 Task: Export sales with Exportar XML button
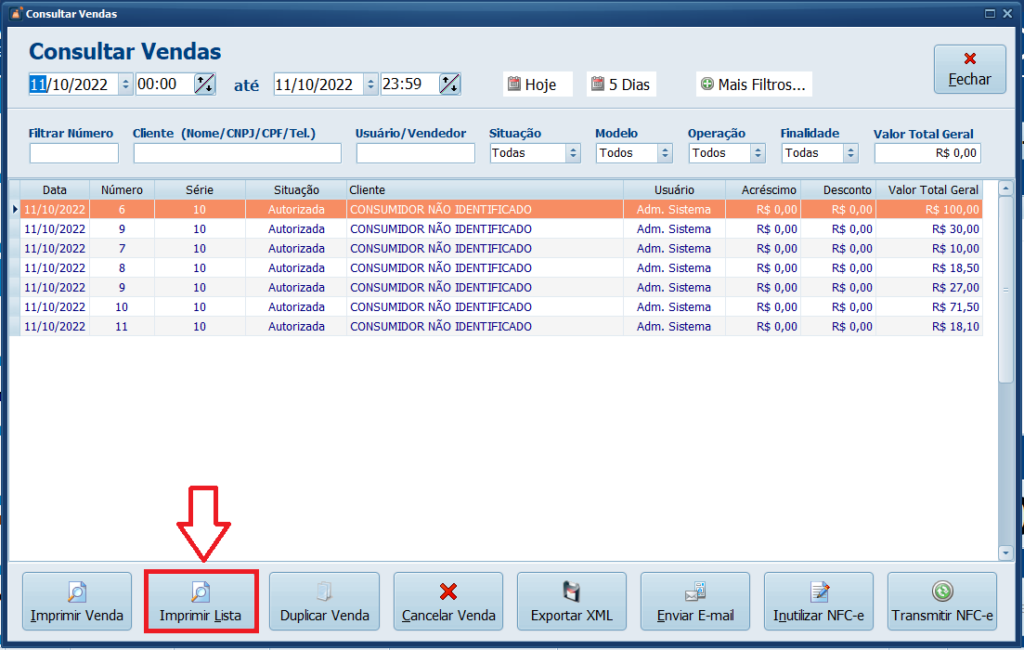(572, 601)
